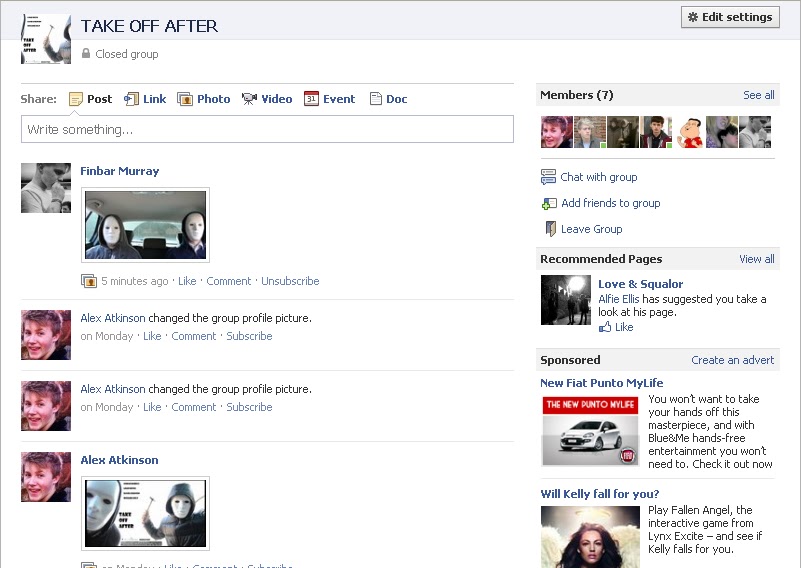
Task: Focus the 'Write something...' text box
Action: (x=267, y=129)
